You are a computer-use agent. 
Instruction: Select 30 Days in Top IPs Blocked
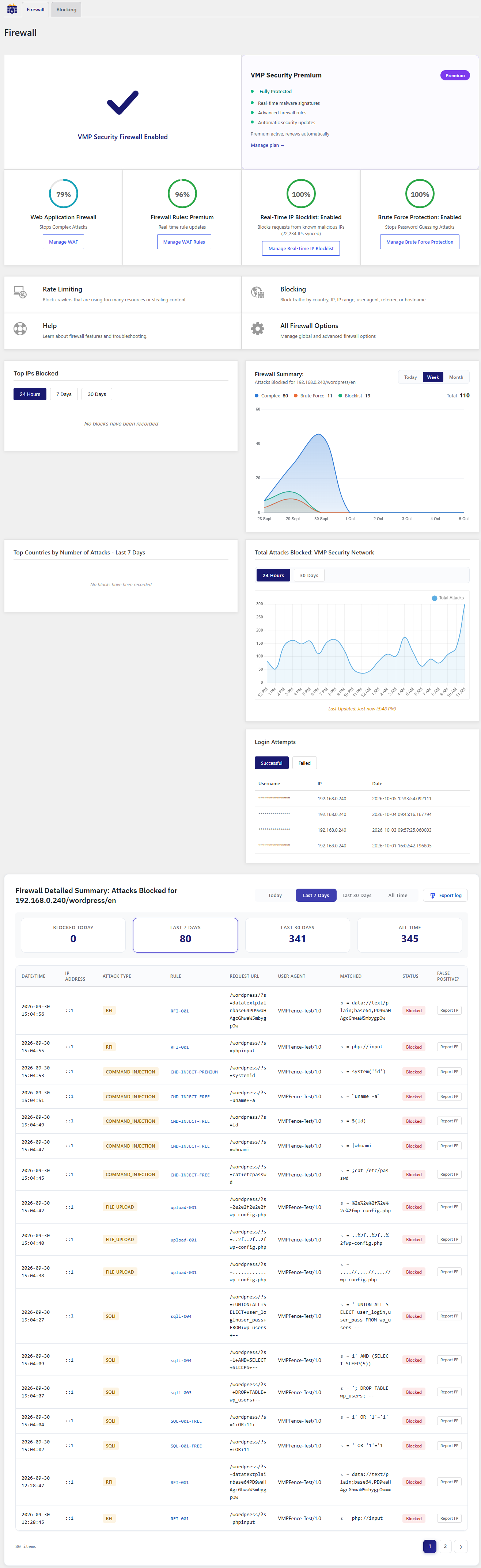click(97, 394)
